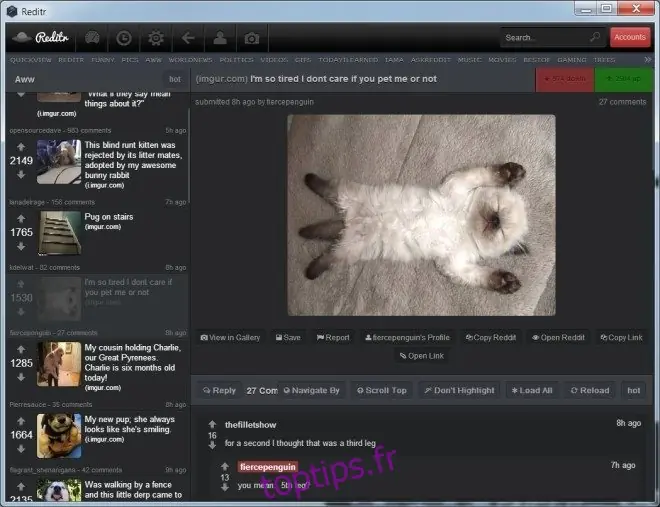This screenshot has height=507, width=660.
Task: Open the hot sort dropdown beside Aww
Action: coord(175,79)
